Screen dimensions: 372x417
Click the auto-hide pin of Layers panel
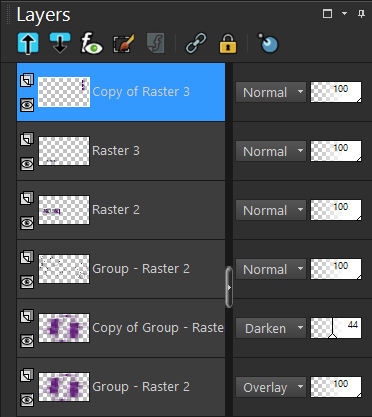tap(361, 14)
